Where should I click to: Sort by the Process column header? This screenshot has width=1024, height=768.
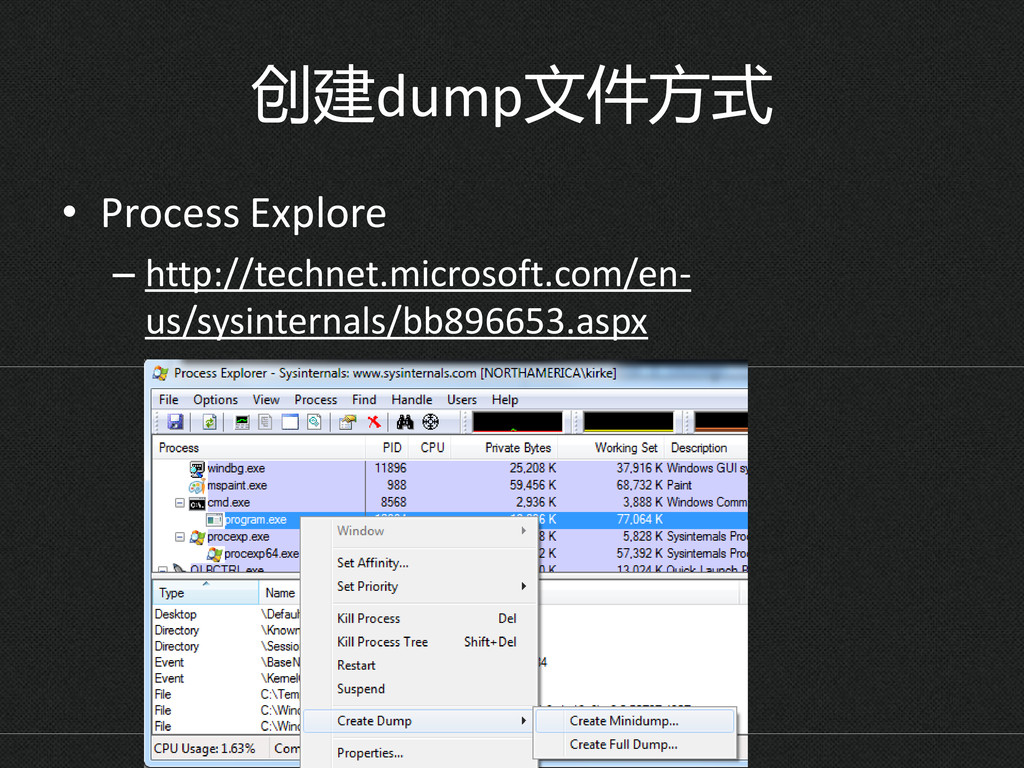coord(259,448)
